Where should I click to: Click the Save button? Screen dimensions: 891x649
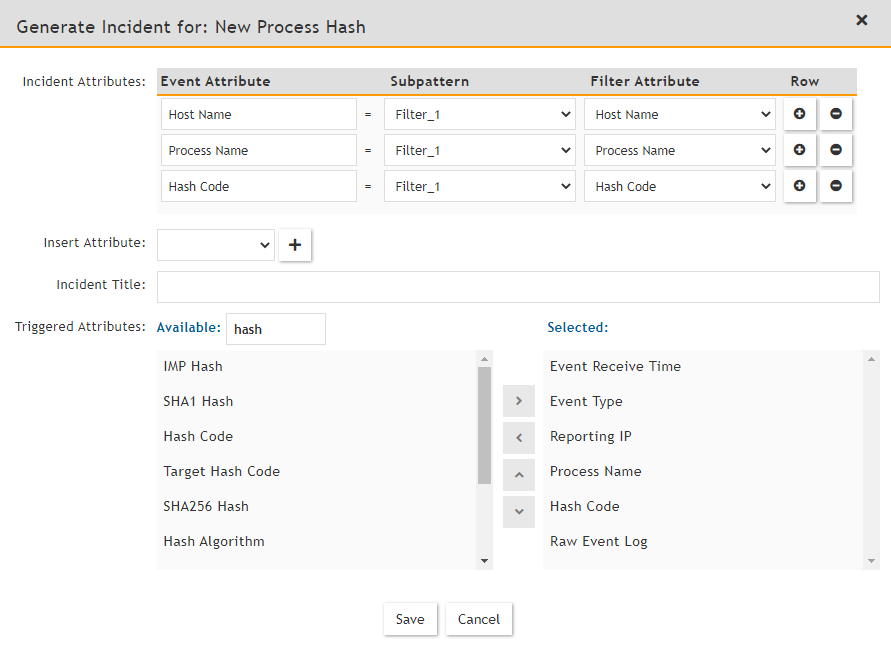click(410, 619)
